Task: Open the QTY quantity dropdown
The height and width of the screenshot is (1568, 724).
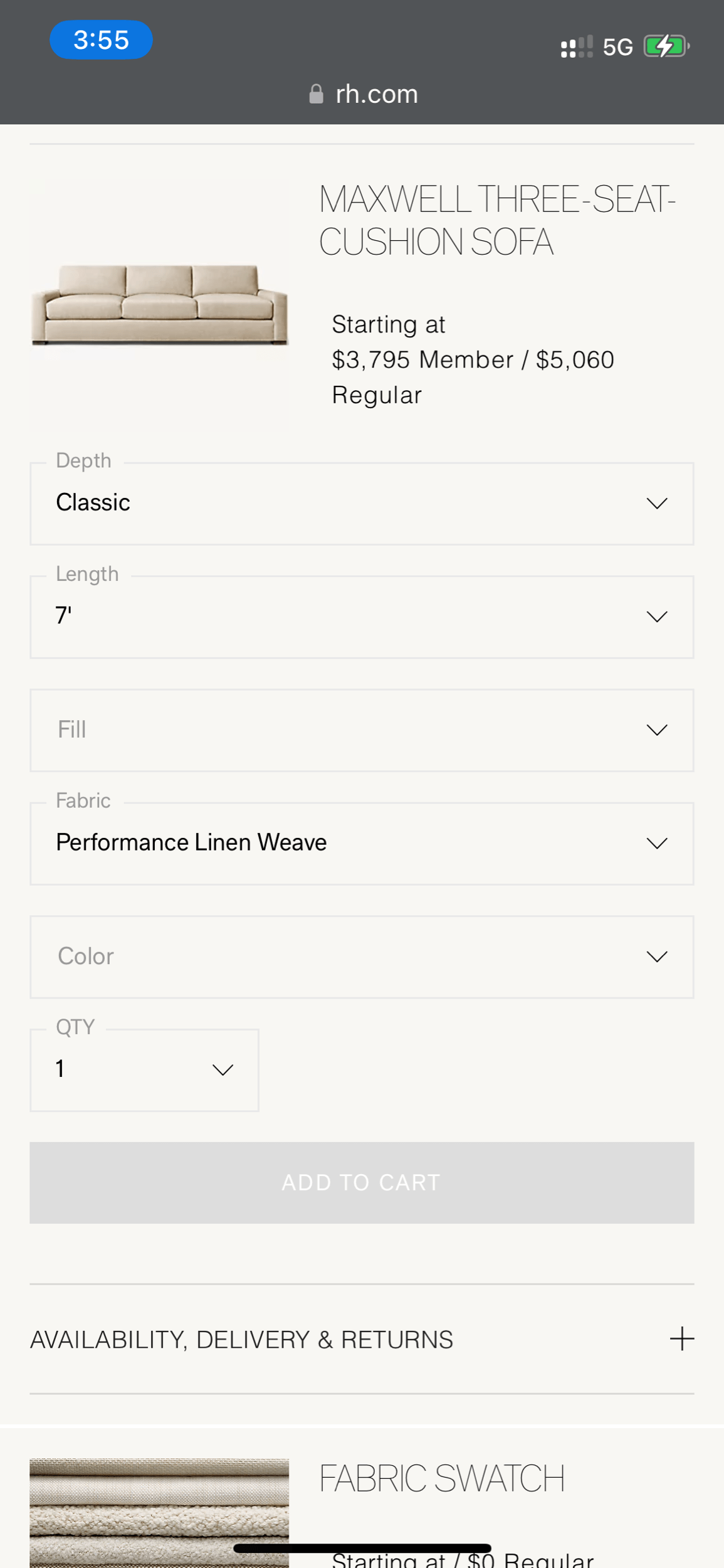Action: click(144, 1070)
